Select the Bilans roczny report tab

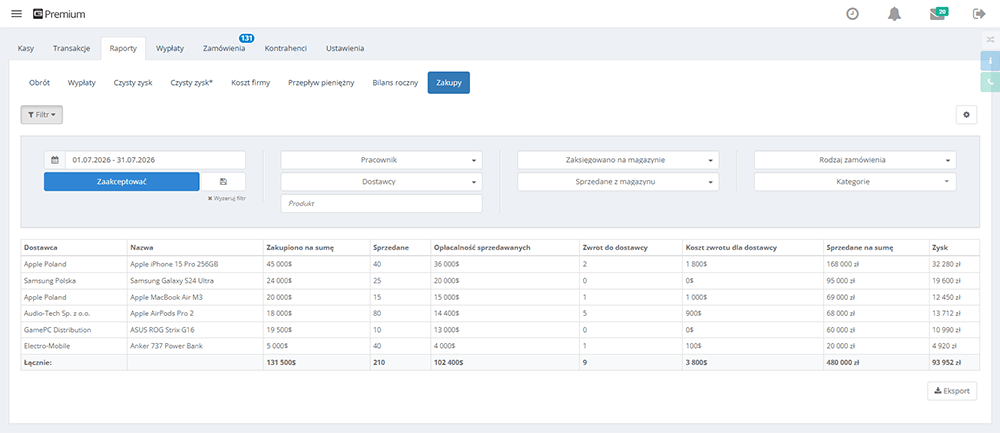[x=395, y=83]
